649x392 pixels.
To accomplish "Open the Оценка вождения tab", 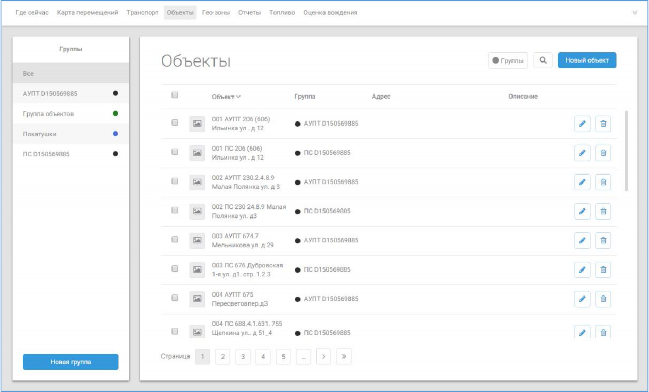I will [x=330, y=13].
